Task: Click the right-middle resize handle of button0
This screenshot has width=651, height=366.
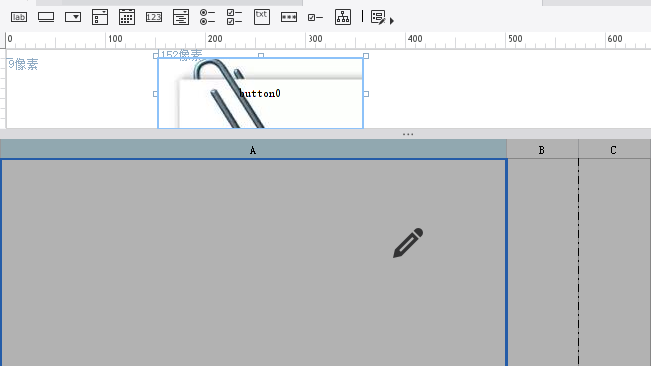Action: pyautogui.click(x=366, y=94)
